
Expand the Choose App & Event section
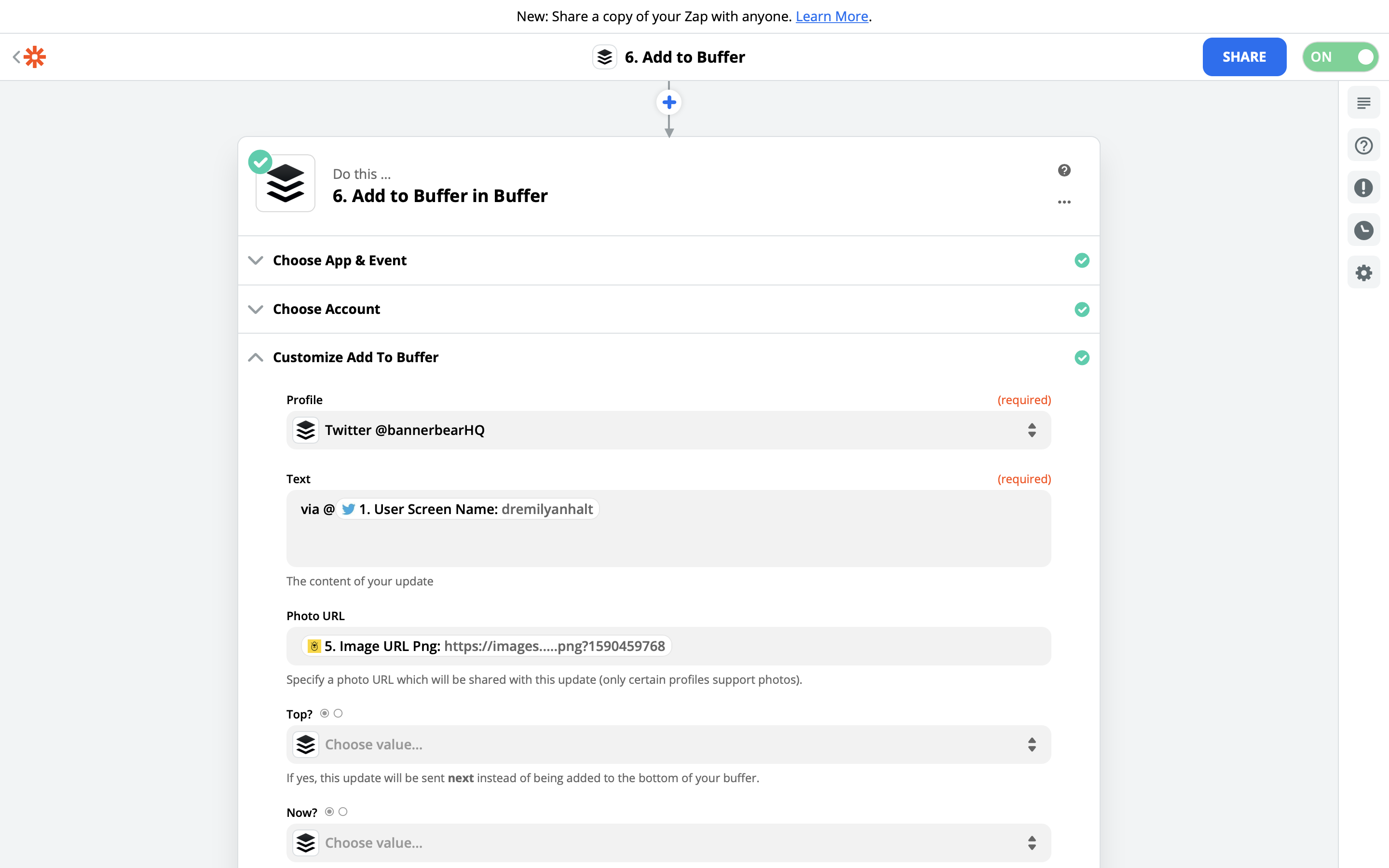tap(340, 260)
